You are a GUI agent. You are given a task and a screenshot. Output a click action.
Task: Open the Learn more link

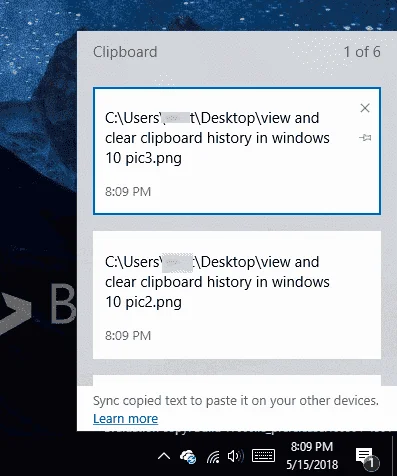(125, 419)
